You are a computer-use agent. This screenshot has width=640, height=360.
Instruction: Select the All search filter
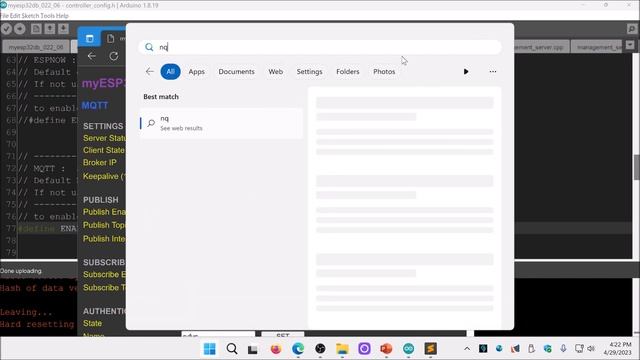click(170, 71)
